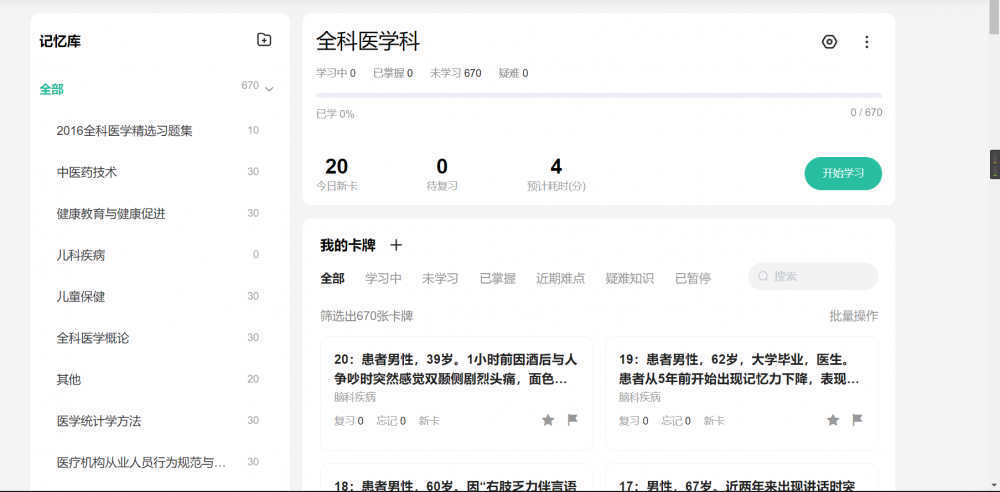Click the 我的卡牌 heading
The image size is (1000, 492).
pyautogui.click(x=348, y=245)
